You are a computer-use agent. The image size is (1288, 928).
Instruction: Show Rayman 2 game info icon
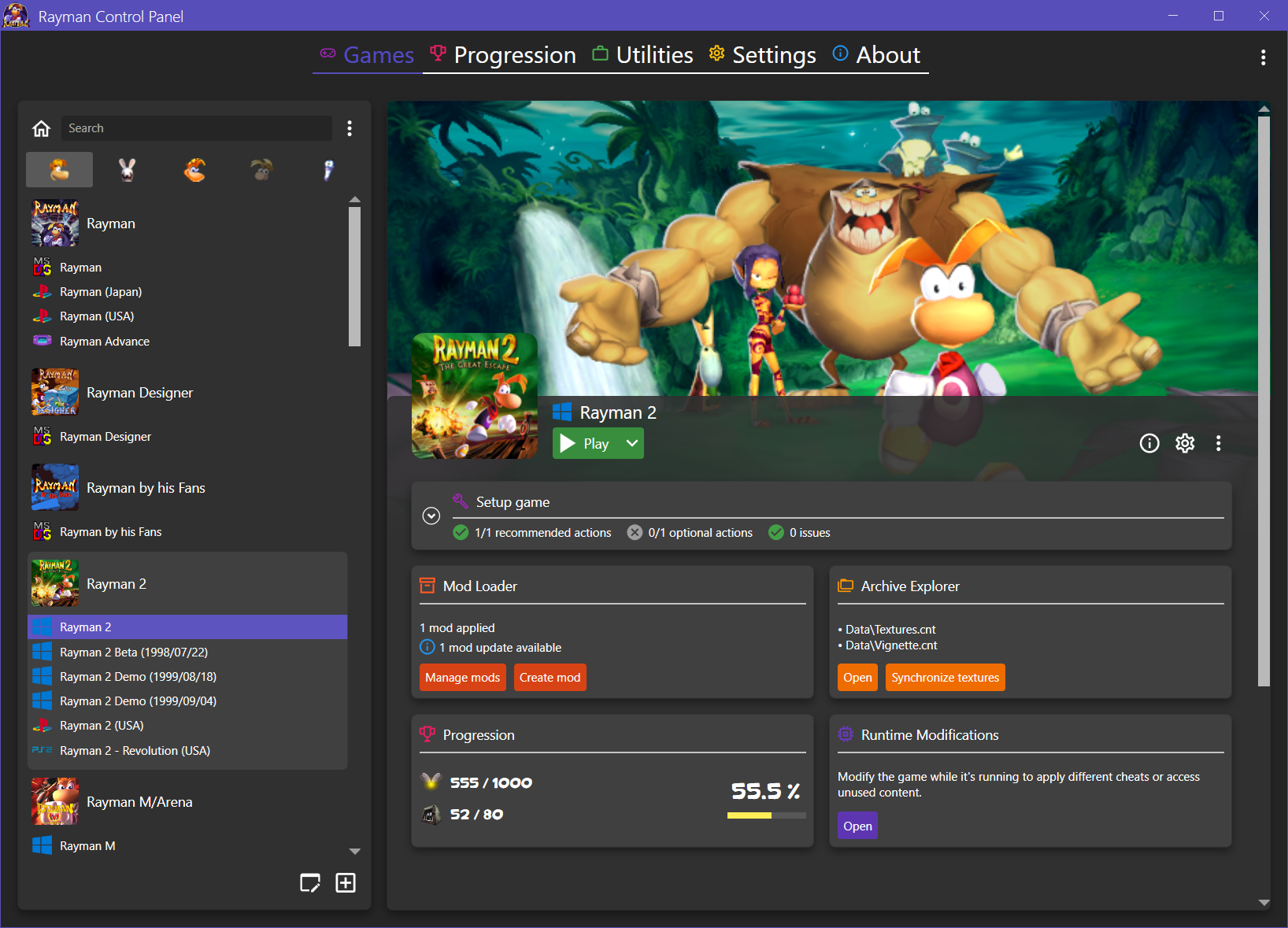click(1149, 443)
